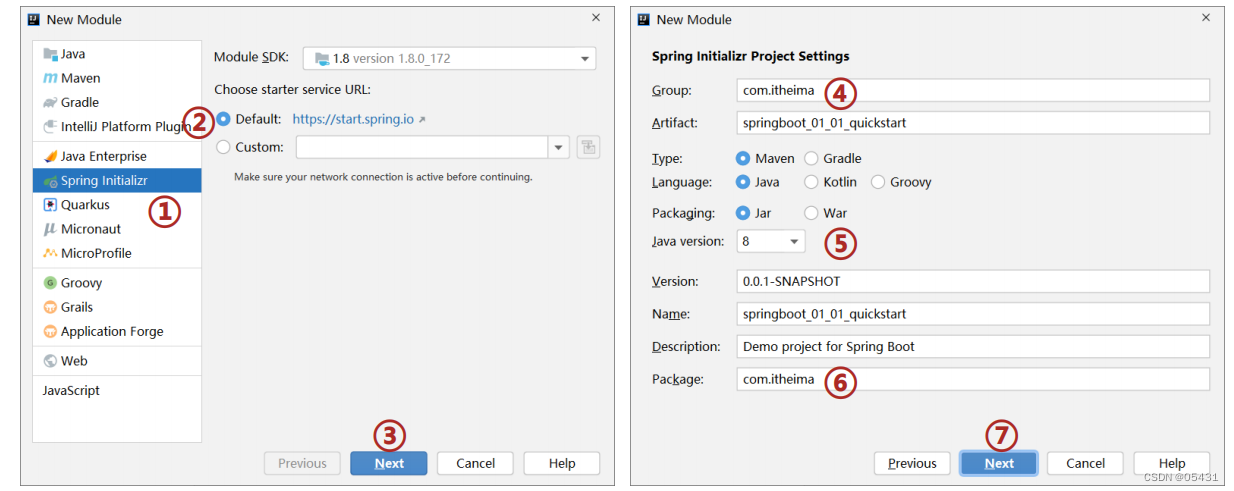
Task: Pick the Groovy module icon
Action: pos(50,283)
